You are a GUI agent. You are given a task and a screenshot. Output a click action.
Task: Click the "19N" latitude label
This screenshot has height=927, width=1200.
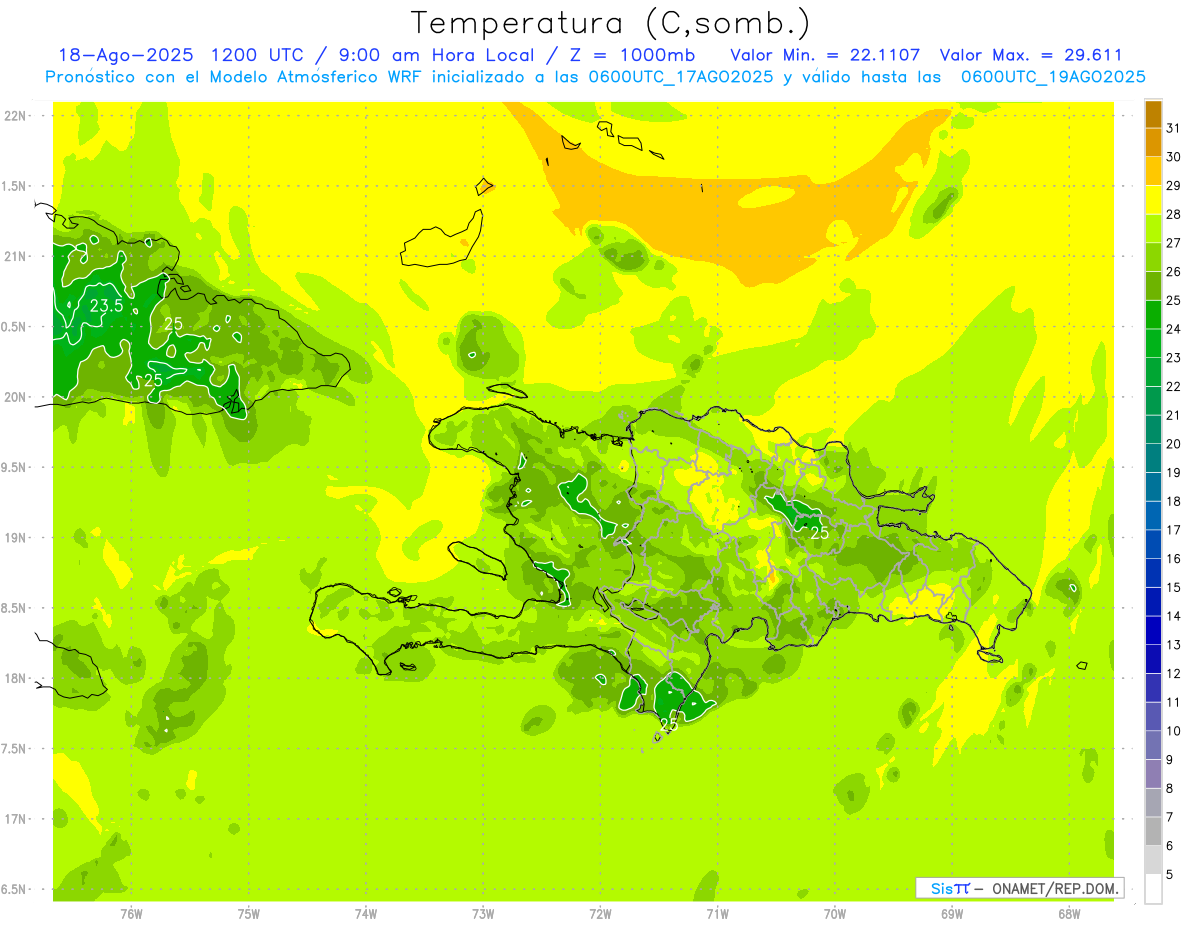pyautogui.click(x=15, y=538)
